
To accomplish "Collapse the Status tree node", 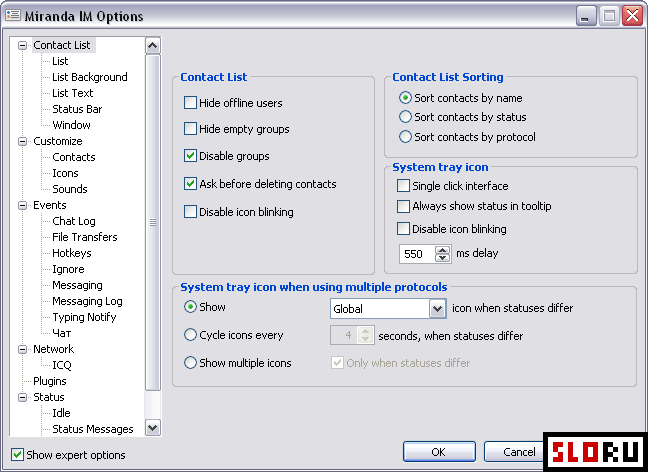I will point(22,397).
